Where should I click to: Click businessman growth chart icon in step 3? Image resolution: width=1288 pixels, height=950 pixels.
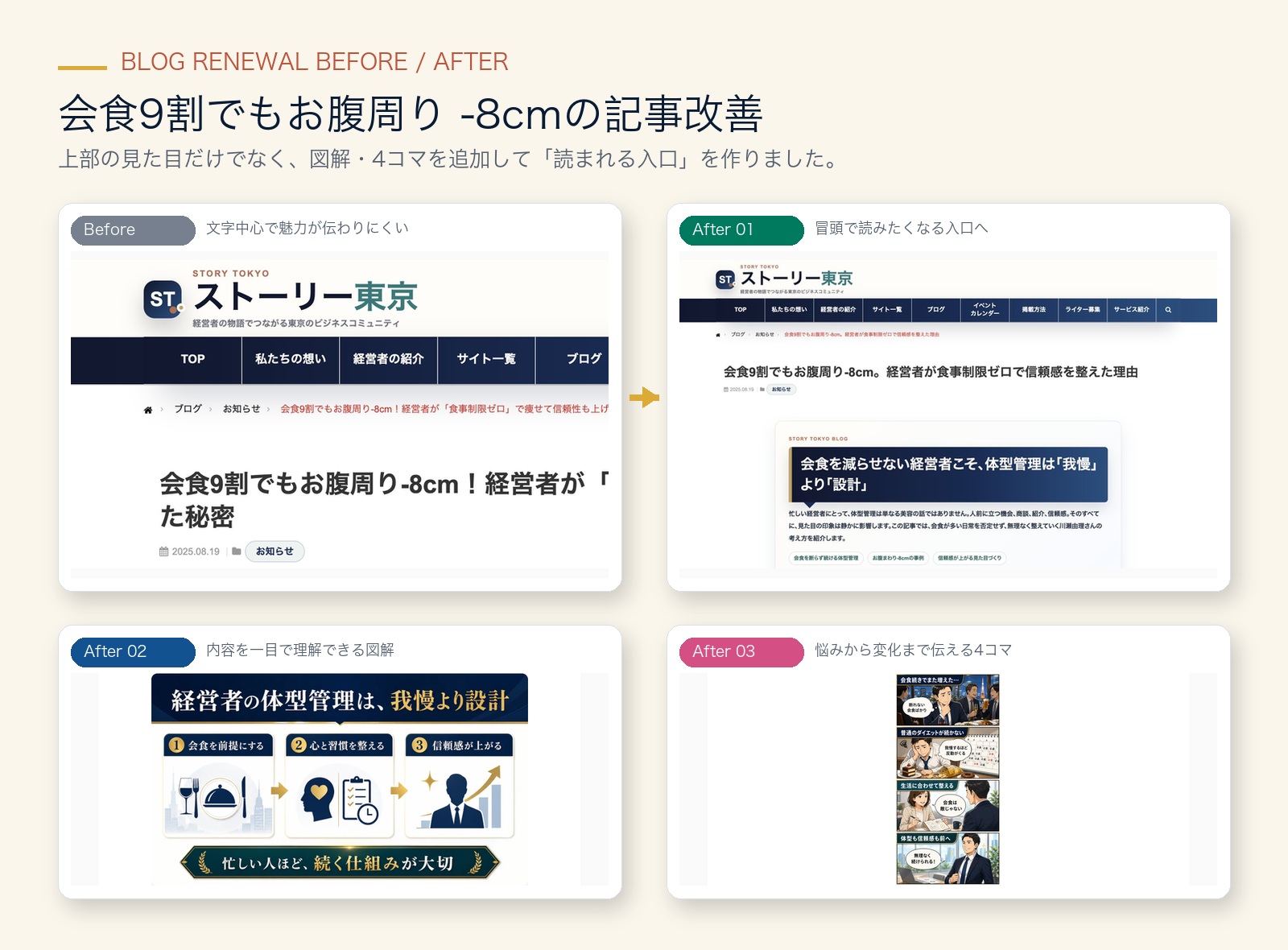tap(460, 796)
